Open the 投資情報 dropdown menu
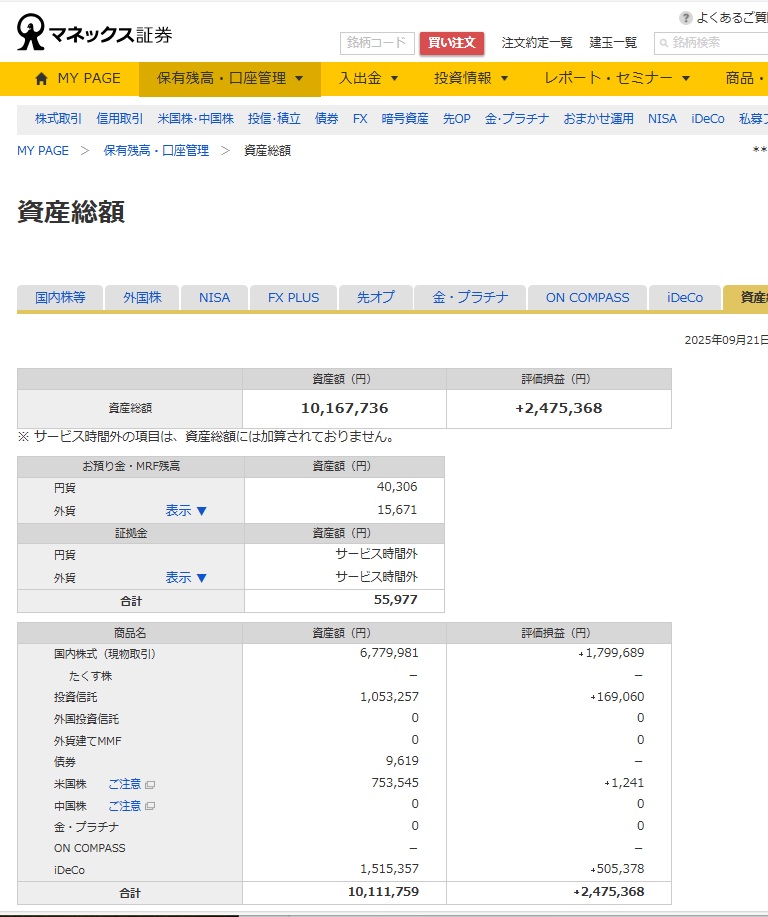 (x=471, y=78)
